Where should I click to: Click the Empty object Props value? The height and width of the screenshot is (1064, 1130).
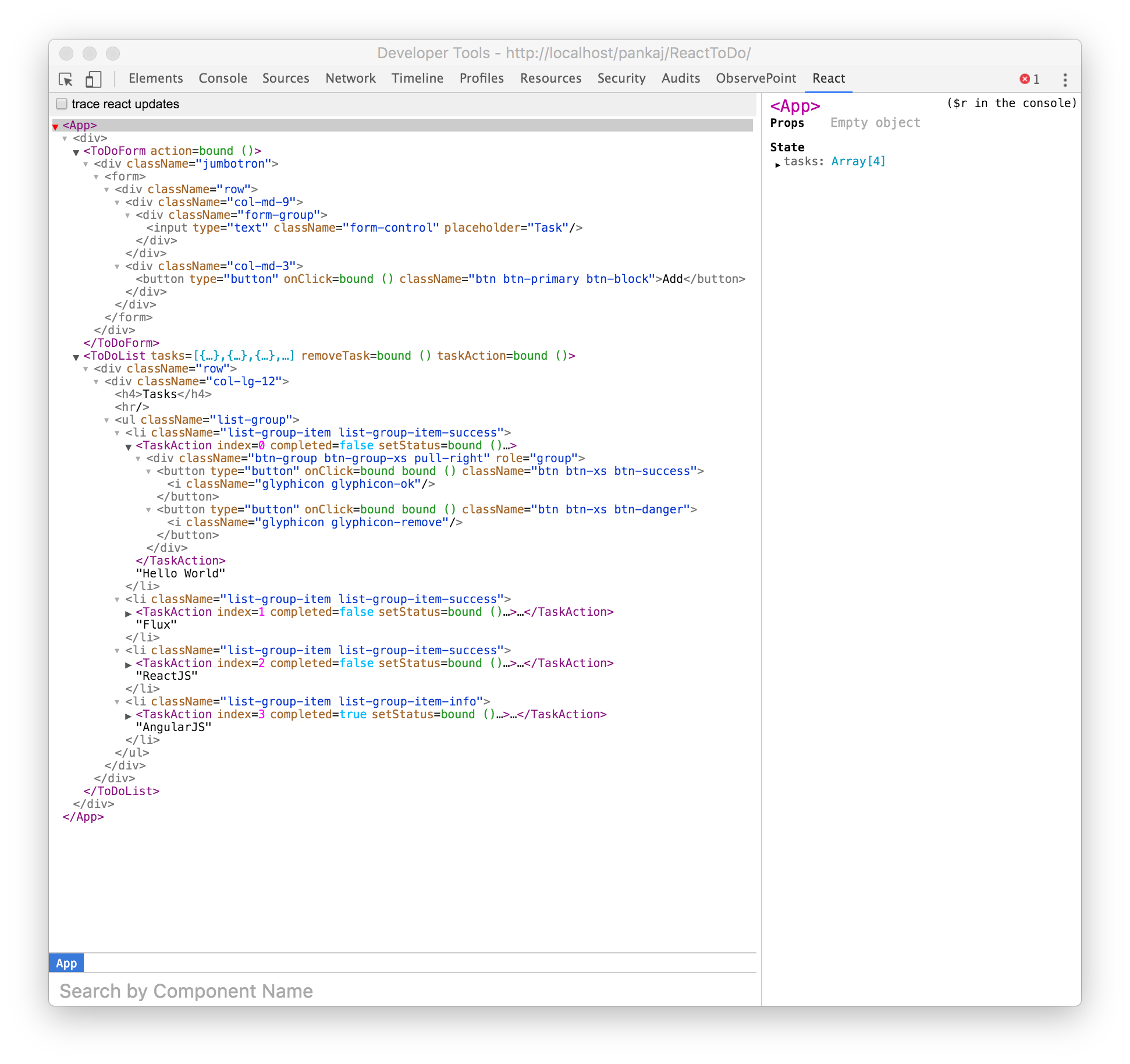tap(875, 123)
